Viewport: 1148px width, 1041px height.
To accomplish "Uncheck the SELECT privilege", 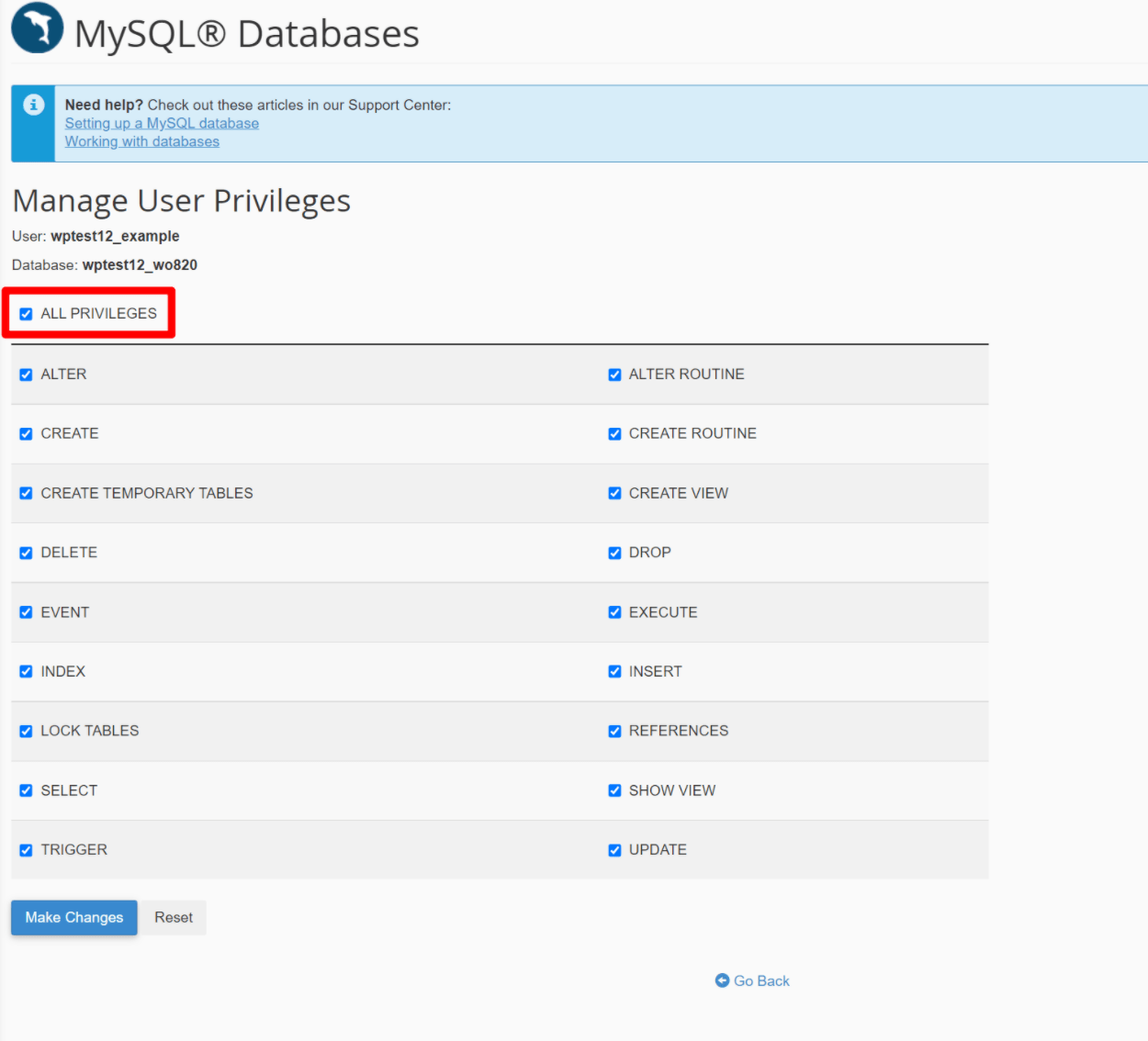I will [26, 790].
